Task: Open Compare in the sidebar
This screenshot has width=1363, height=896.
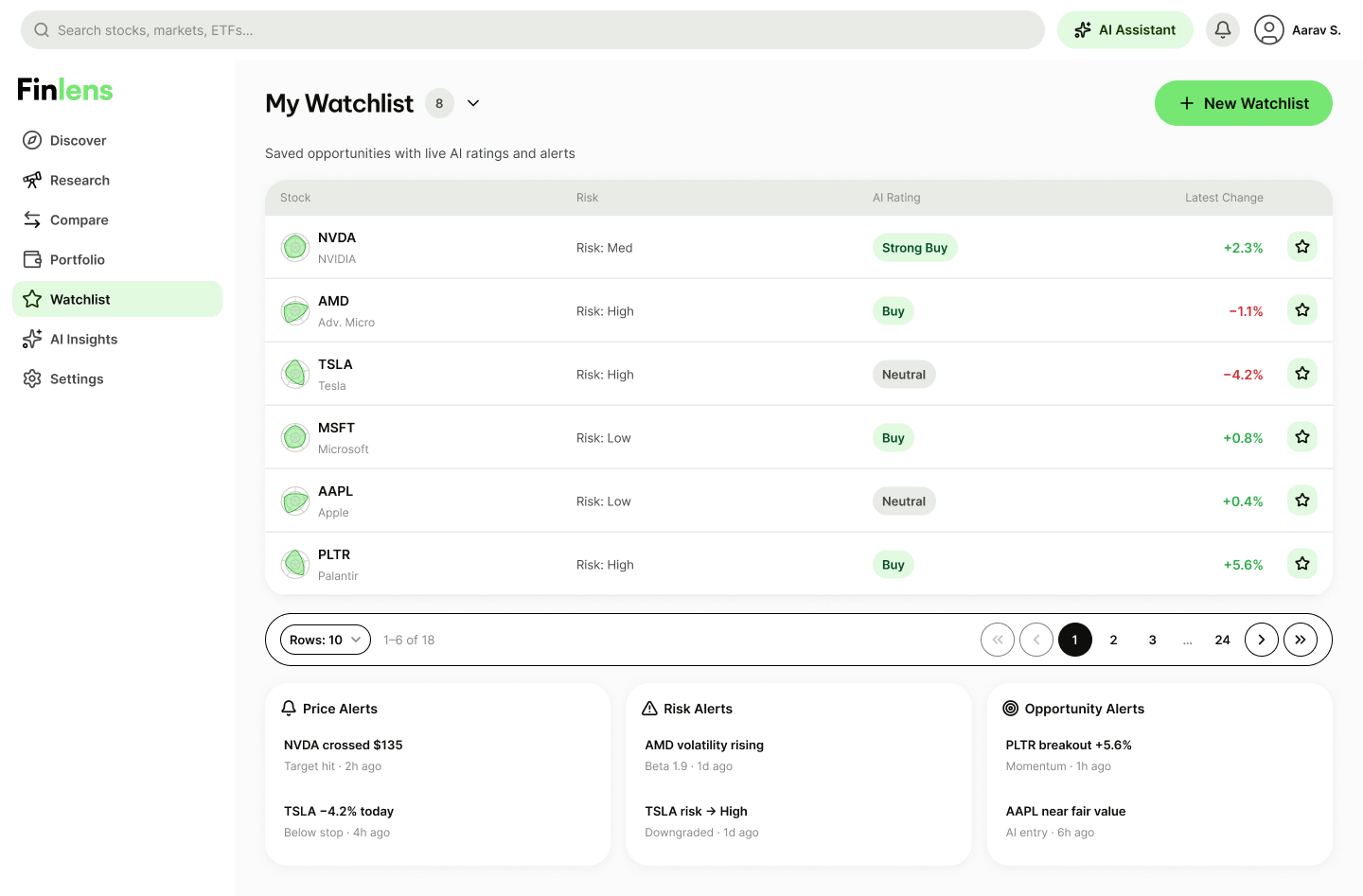Action: coord(117,220)
